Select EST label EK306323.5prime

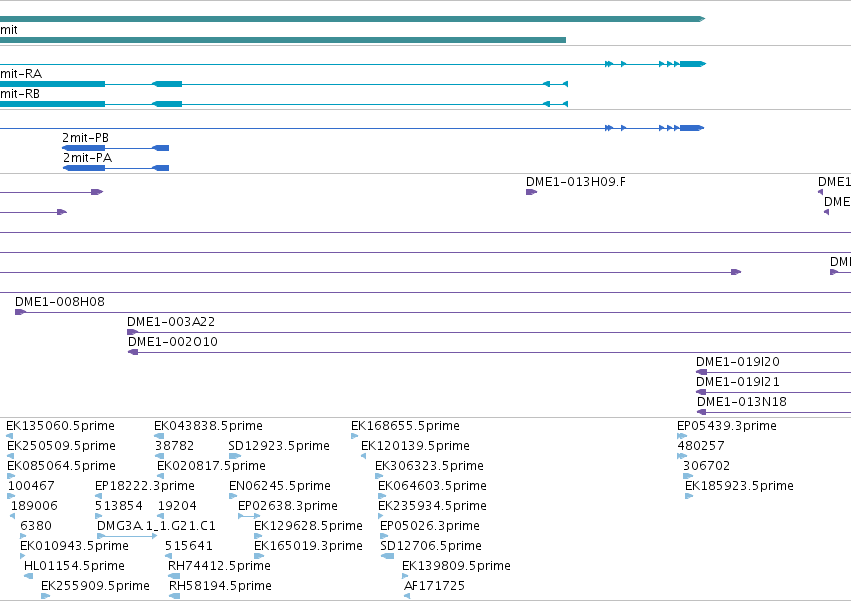[429, 466]
